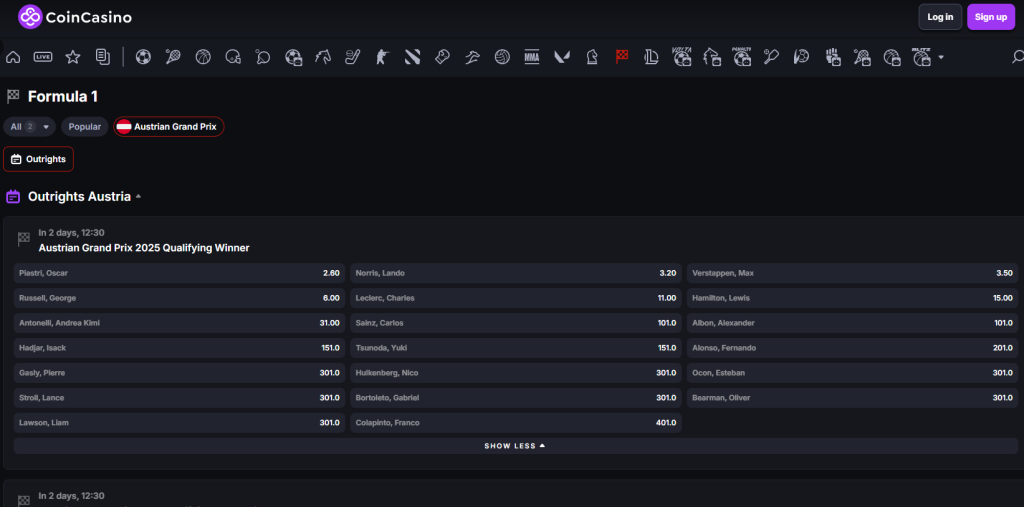Image resolution: width=1024 pixels, height=507 pixels.
Task: Select the Dota 2 icon
Action: coord(412,57)
